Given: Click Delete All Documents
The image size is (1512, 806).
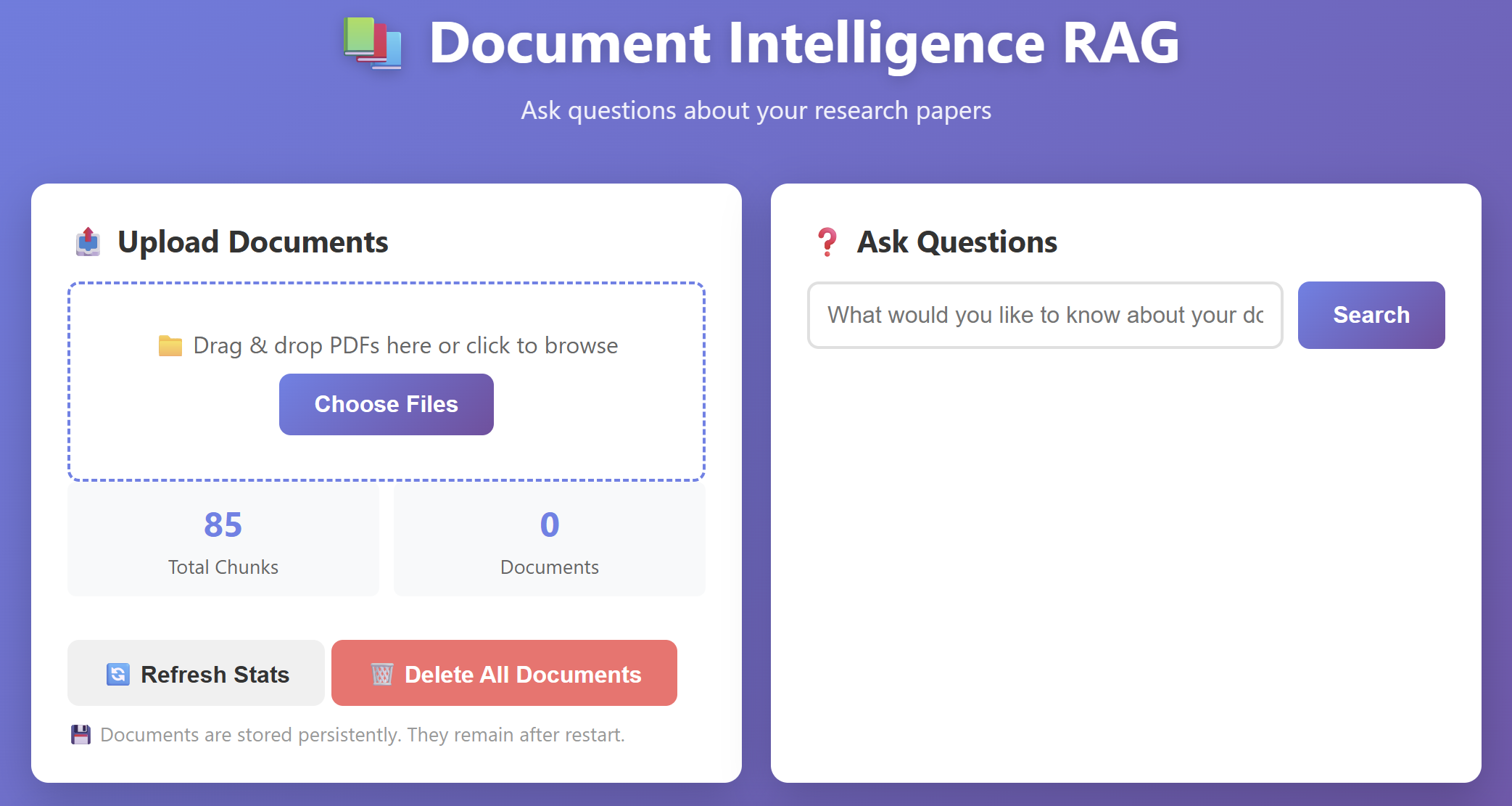Looking at the screenshot, I should tap(505, 673).
